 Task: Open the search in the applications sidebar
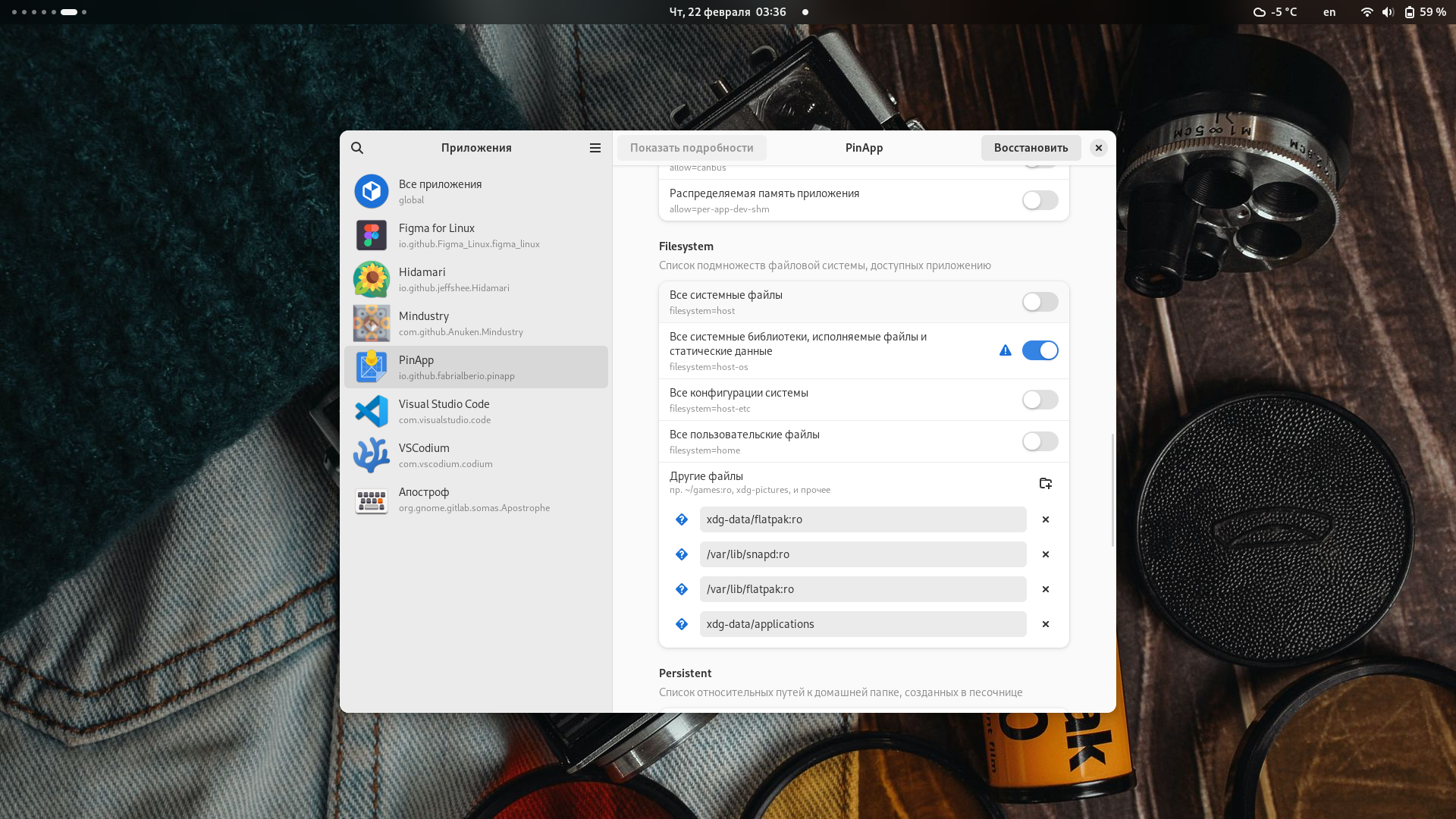pyautogui.click(x=357, y=148)
